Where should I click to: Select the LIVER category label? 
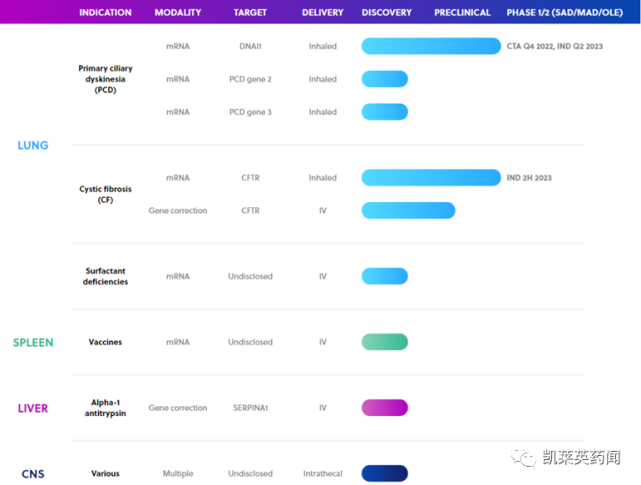pos(33,408)
